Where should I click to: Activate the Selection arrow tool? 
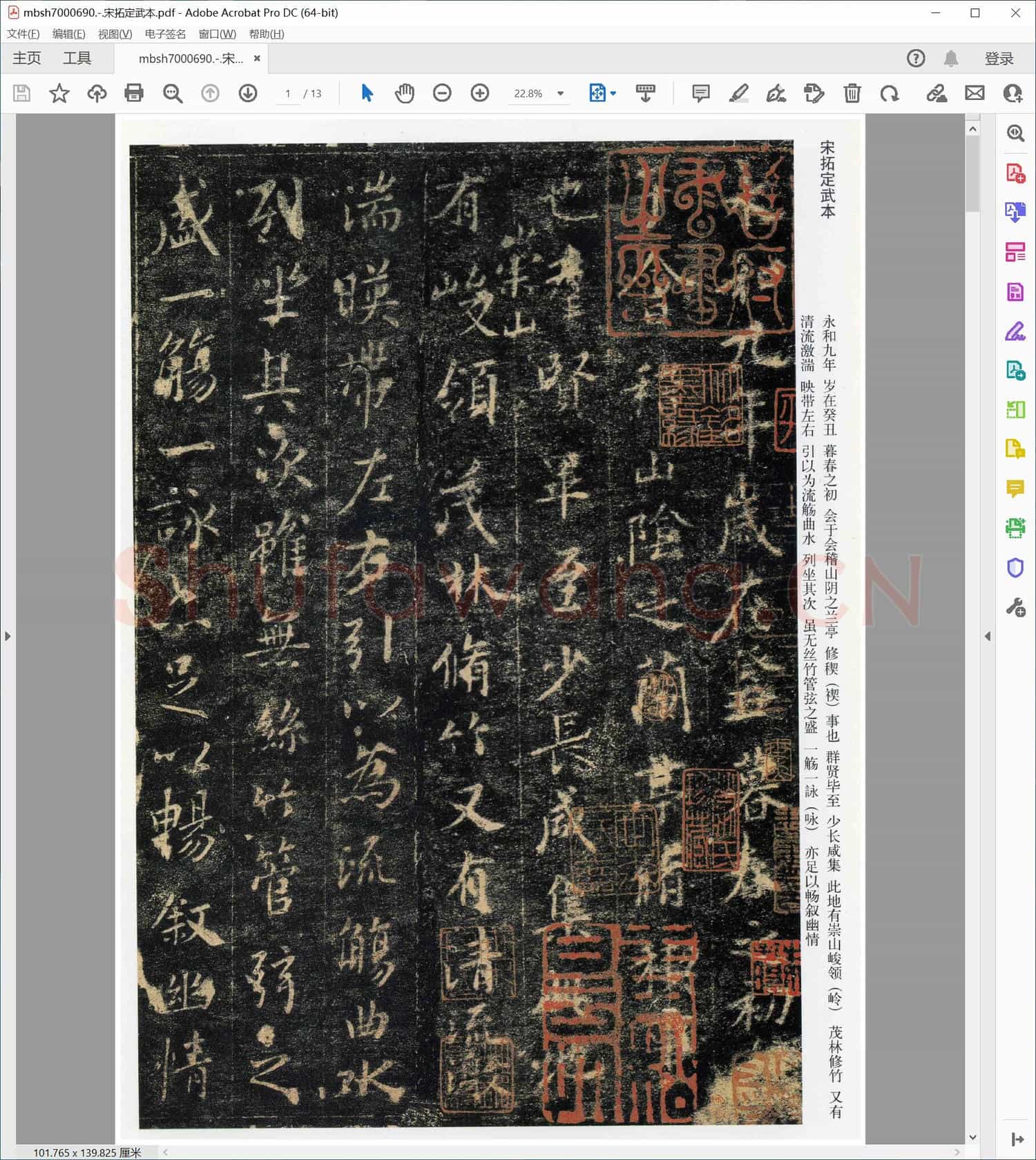[367, 93]
